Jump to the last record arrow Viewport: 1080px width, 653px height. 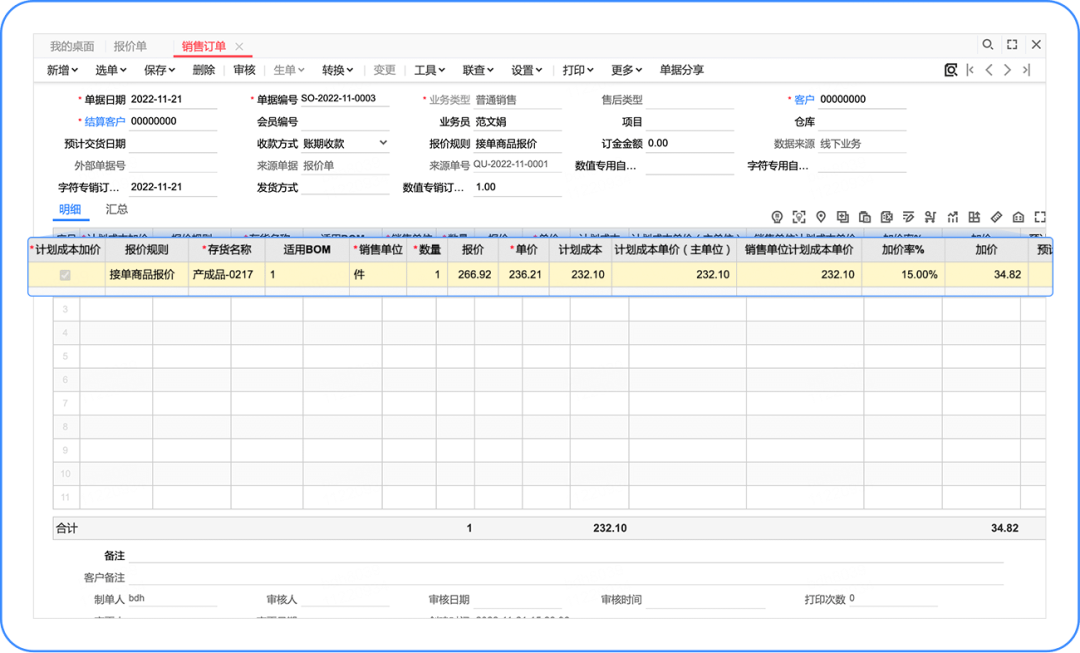click(1026, 70)
